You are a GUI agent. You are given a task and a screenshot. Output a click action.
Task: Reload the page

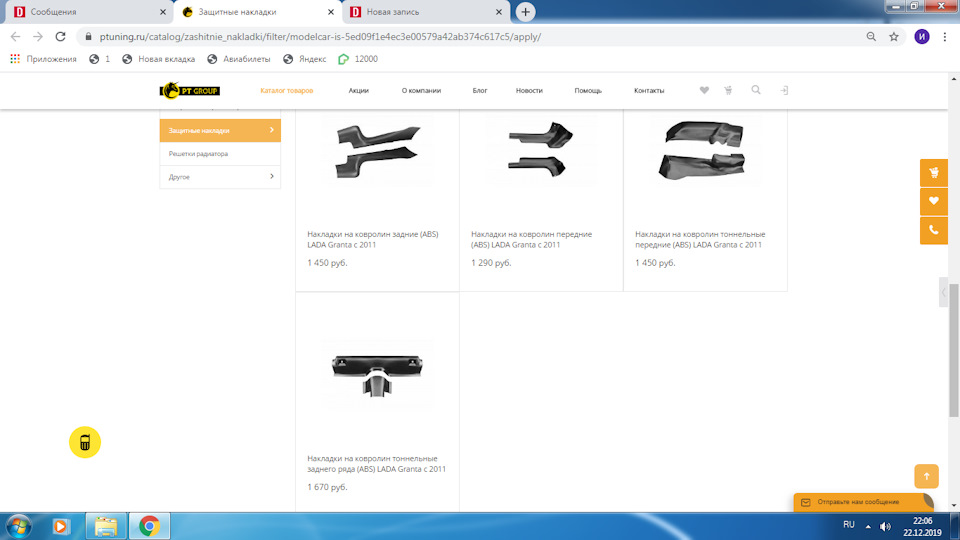click(60, 37)
